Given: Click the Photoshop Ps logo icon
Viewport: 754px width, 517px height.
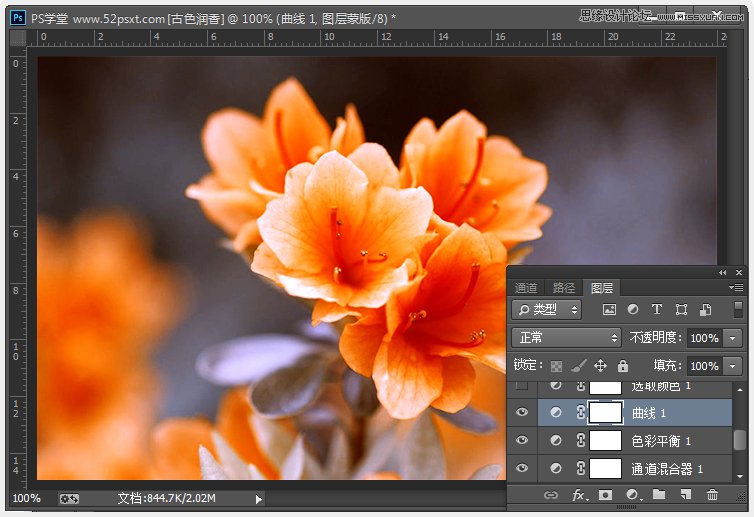Looking at the screenshot, I should point(18,18).
